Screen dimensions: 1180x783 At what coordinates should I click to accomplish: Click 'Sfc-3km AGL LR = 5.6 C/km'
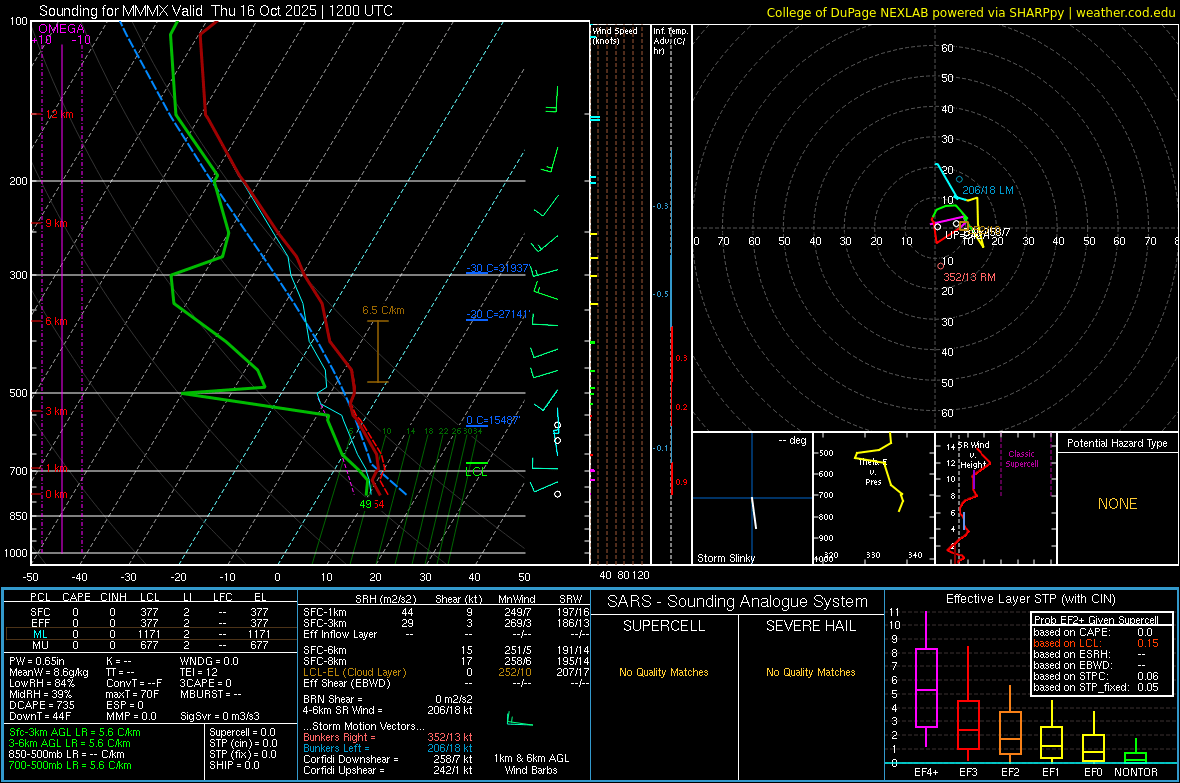[x=75, y=733]
